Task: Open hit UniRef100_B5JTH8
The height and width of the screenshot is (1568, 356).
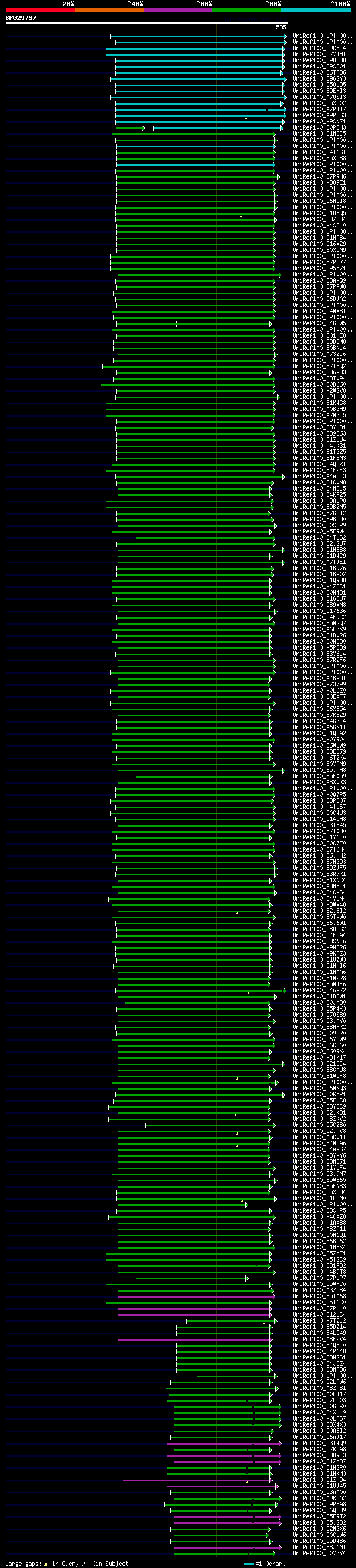Action: point(319,770)
